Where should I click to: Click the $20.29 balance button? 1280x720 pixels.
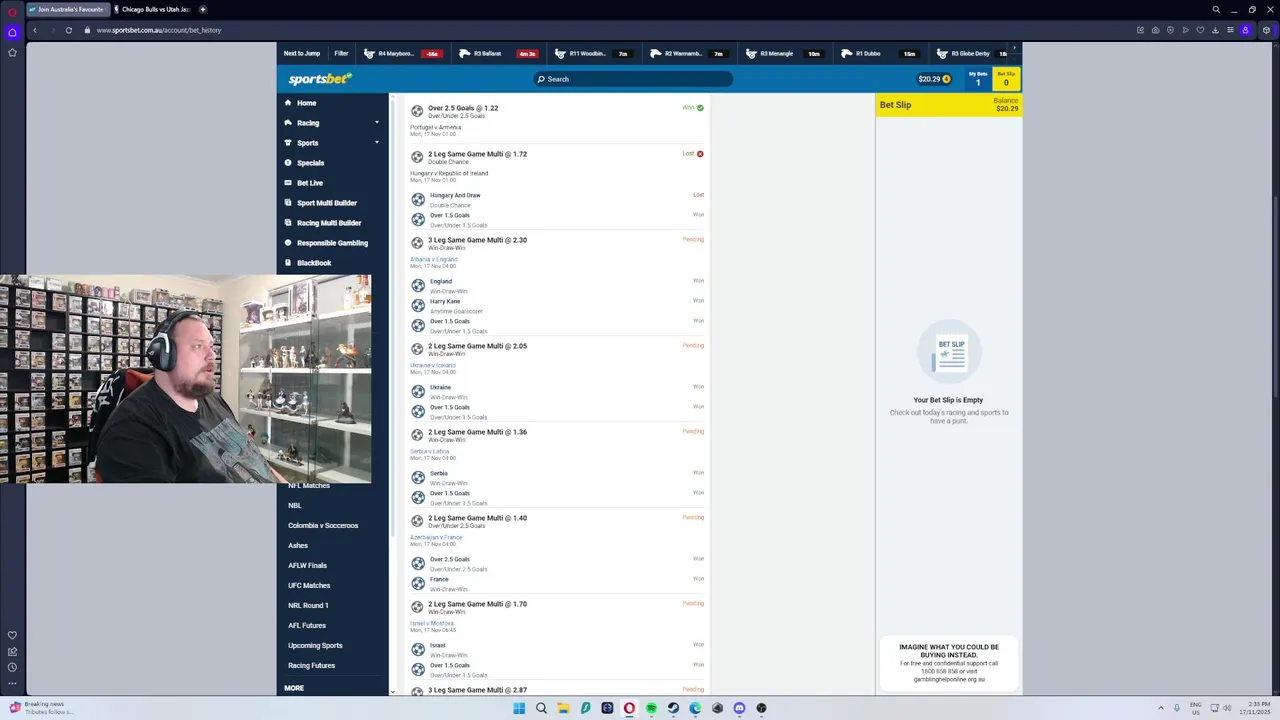click(x=934, y=79)
